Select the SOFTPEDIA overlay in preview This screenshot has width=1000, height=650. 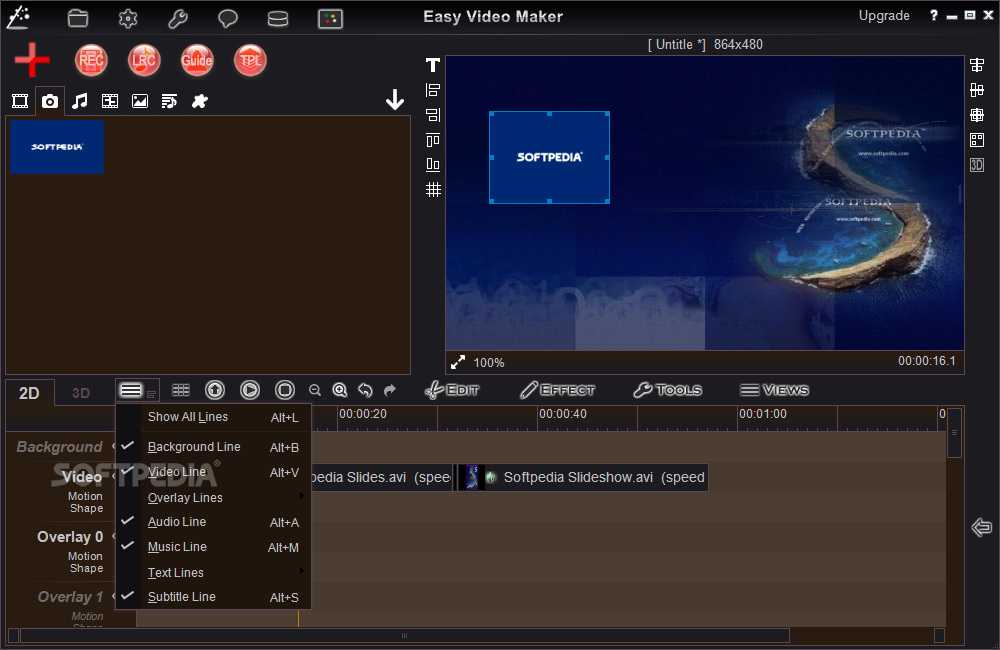point(549,158)
